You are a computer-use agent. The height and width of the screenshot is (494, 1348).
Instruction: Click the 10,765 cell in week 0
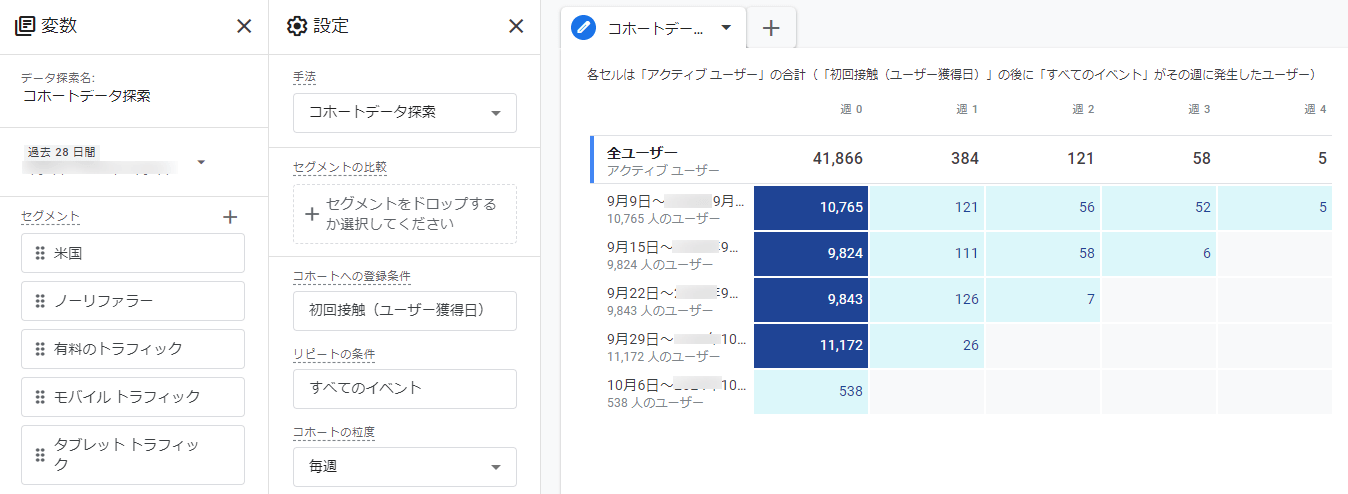click(x=811, y=207)
